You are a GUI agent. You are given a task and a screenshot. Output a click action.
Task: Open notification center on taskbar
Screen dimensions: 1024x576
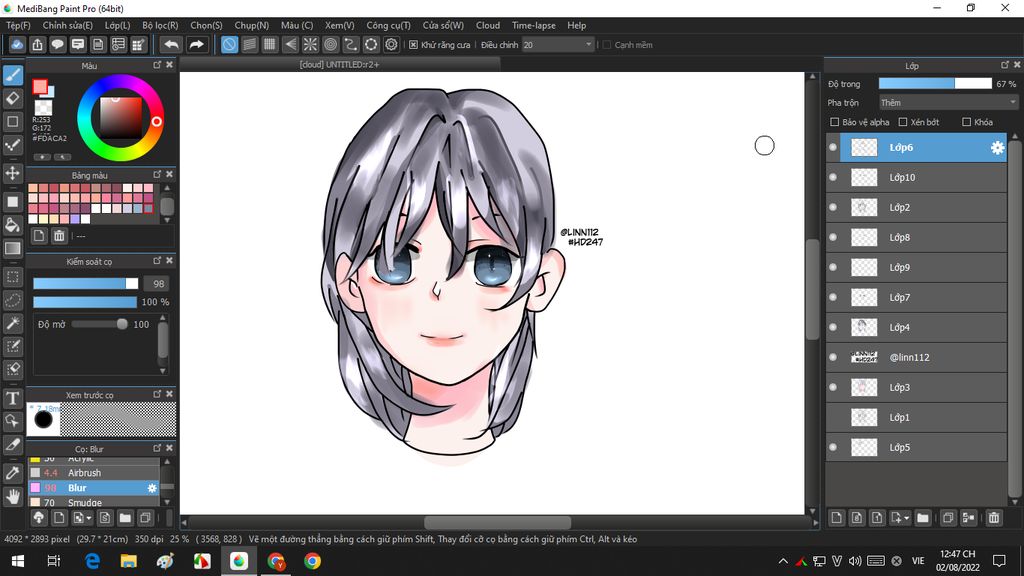999,561
